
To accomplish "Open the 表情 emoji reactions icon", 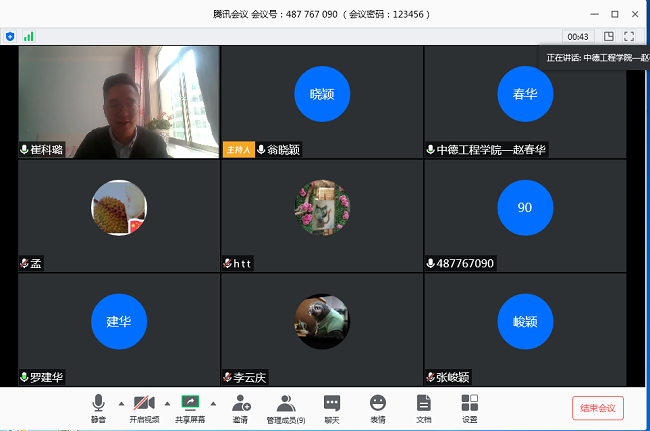I will coord(378,406).
